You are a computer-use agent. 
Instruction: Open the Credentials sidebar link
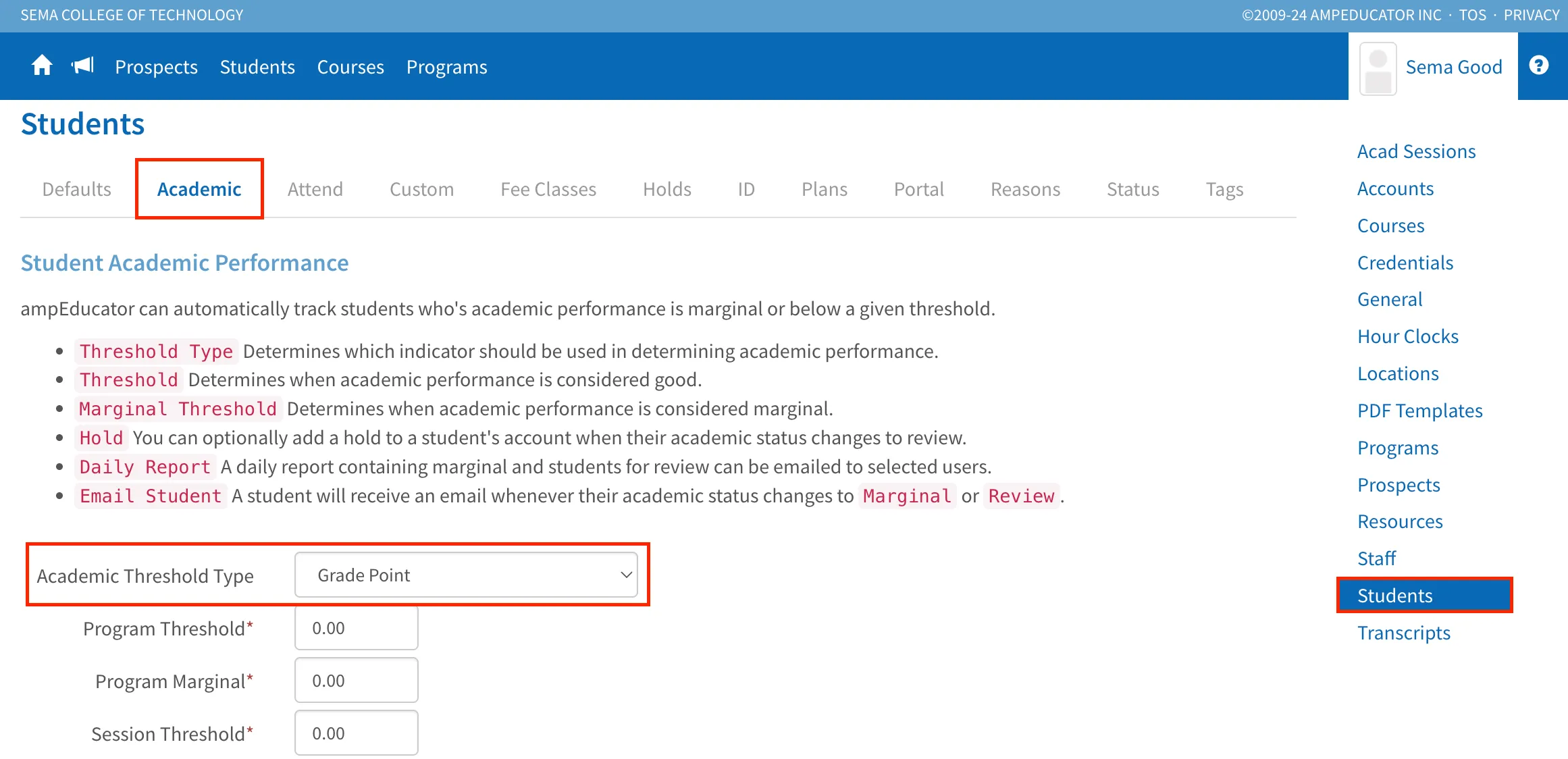(1405, 263)
